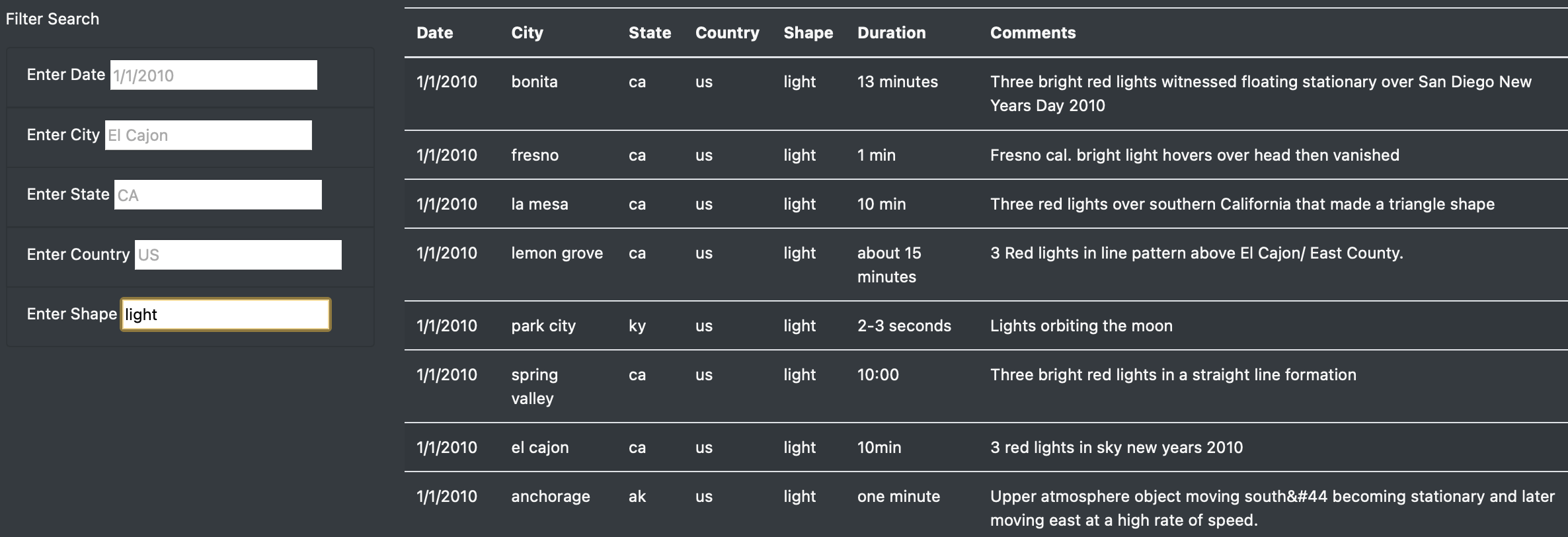The width and height of the screenshot is (1568, 537).
Task: Click the Filter Search heading
Action: (53, 19)
